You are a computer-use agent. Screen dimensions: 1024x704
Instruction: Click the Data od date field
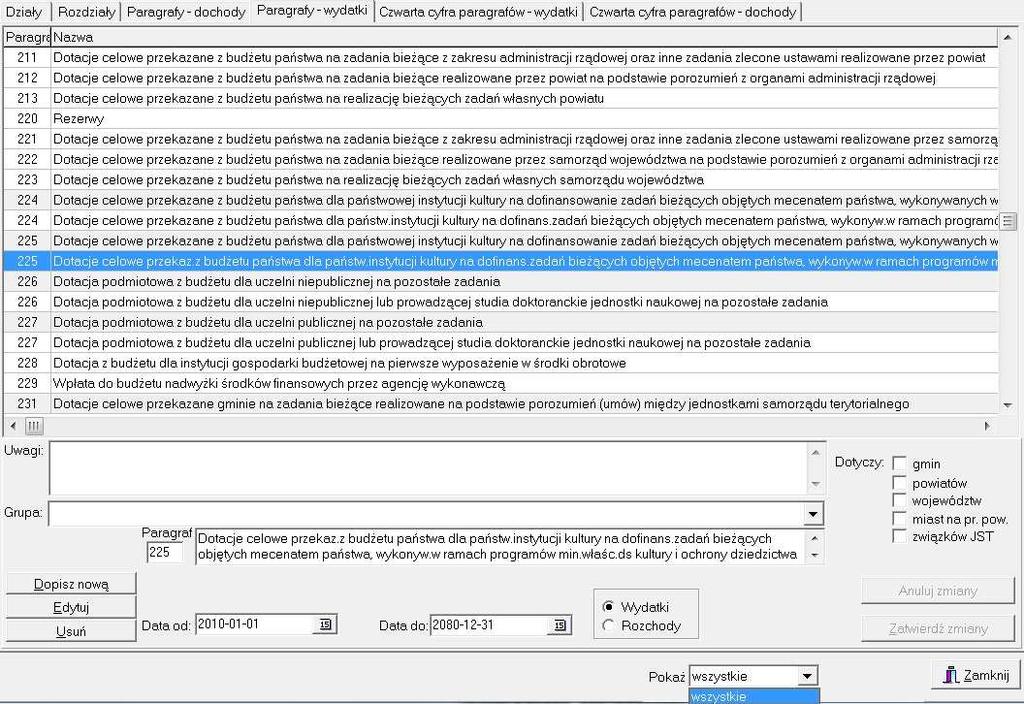tap(256, 624)
